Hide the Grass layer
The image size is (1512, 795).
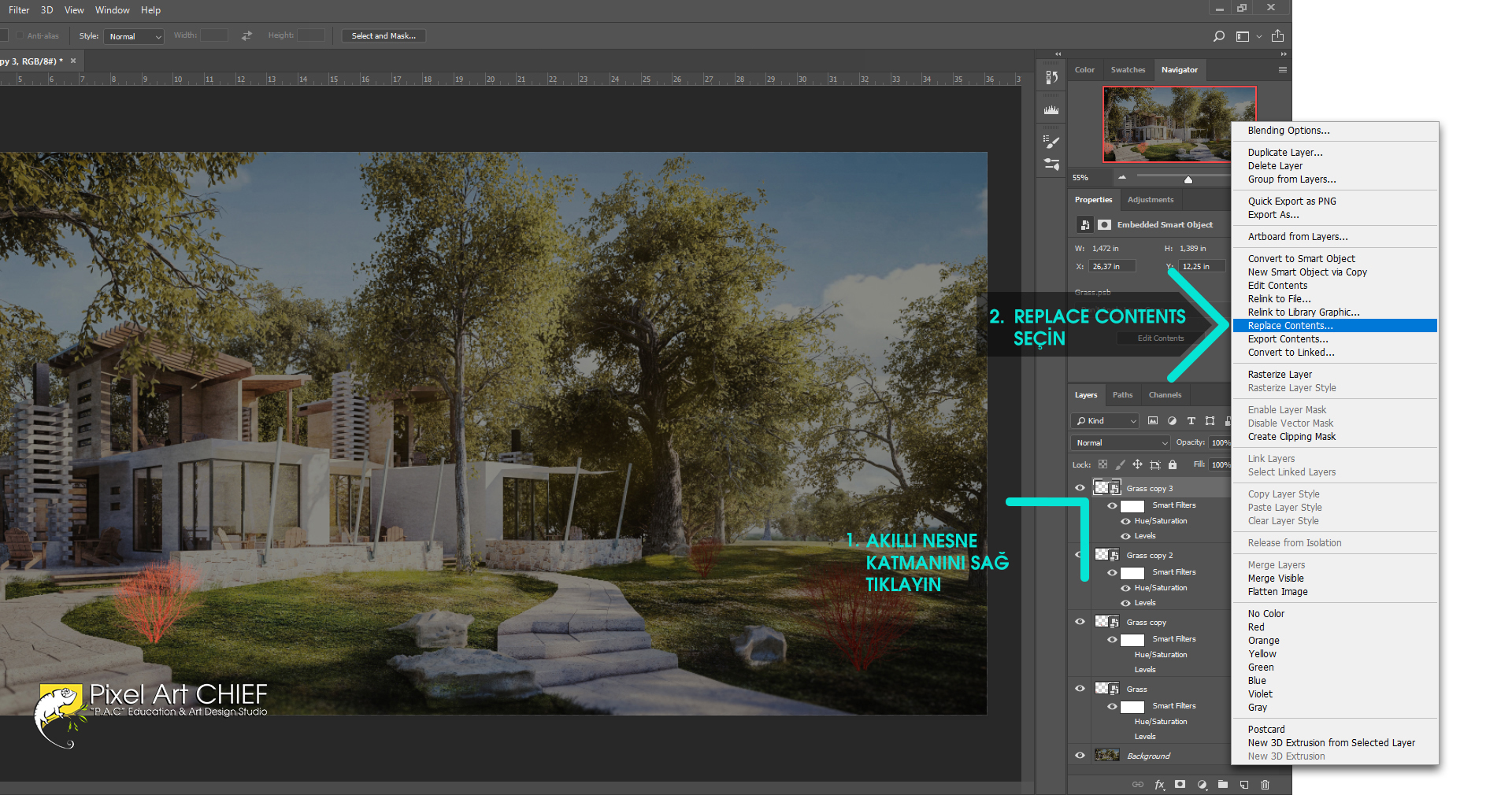1080,689
